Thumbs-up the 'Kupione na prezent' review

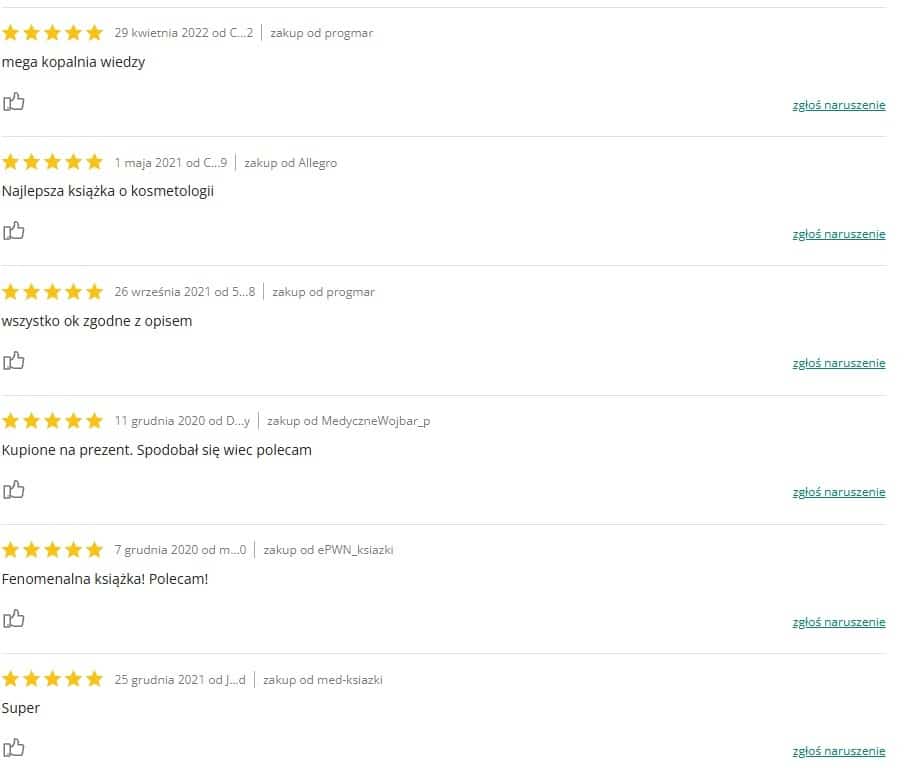coord(14,489)
